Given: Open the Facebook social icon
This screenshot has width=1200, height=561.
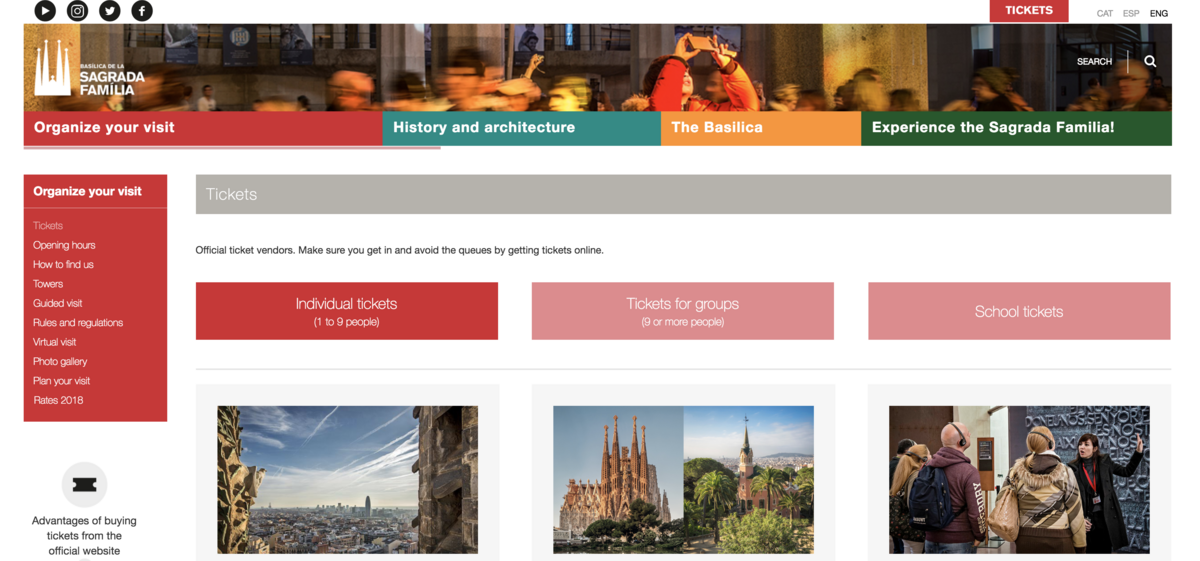Looking at the screenshot, I should tap(142, 11).
